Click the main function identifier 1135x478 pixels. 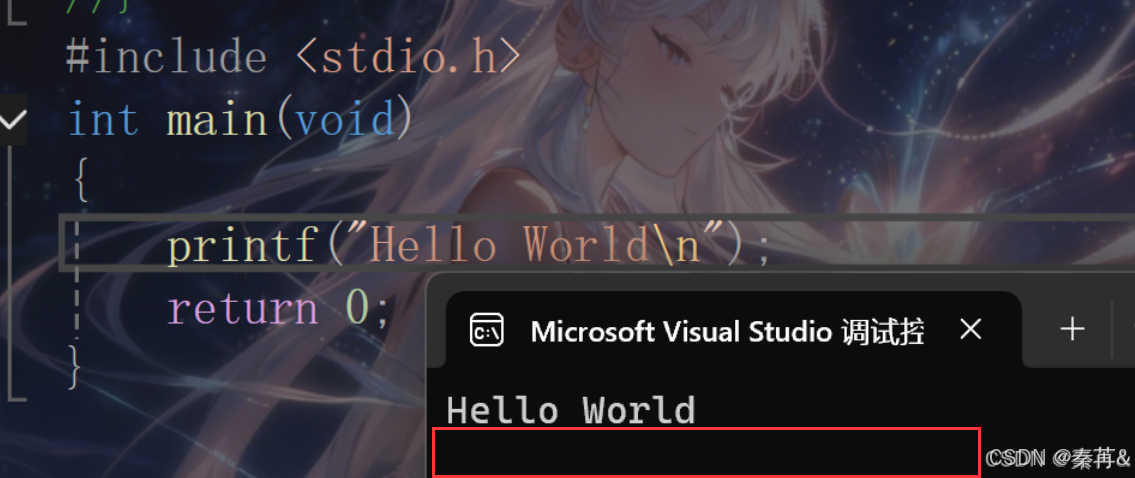coord(218,120)
